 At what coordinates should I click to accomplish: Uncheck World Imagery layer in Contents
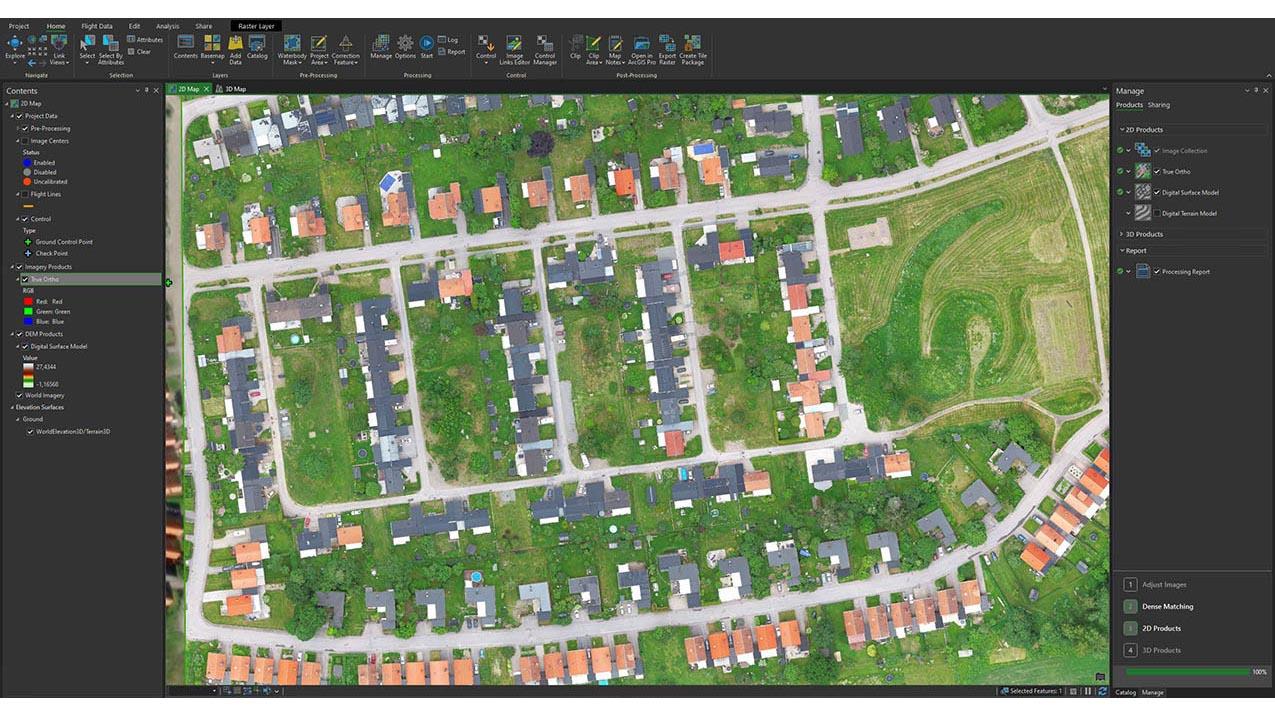tap(19, 395)
